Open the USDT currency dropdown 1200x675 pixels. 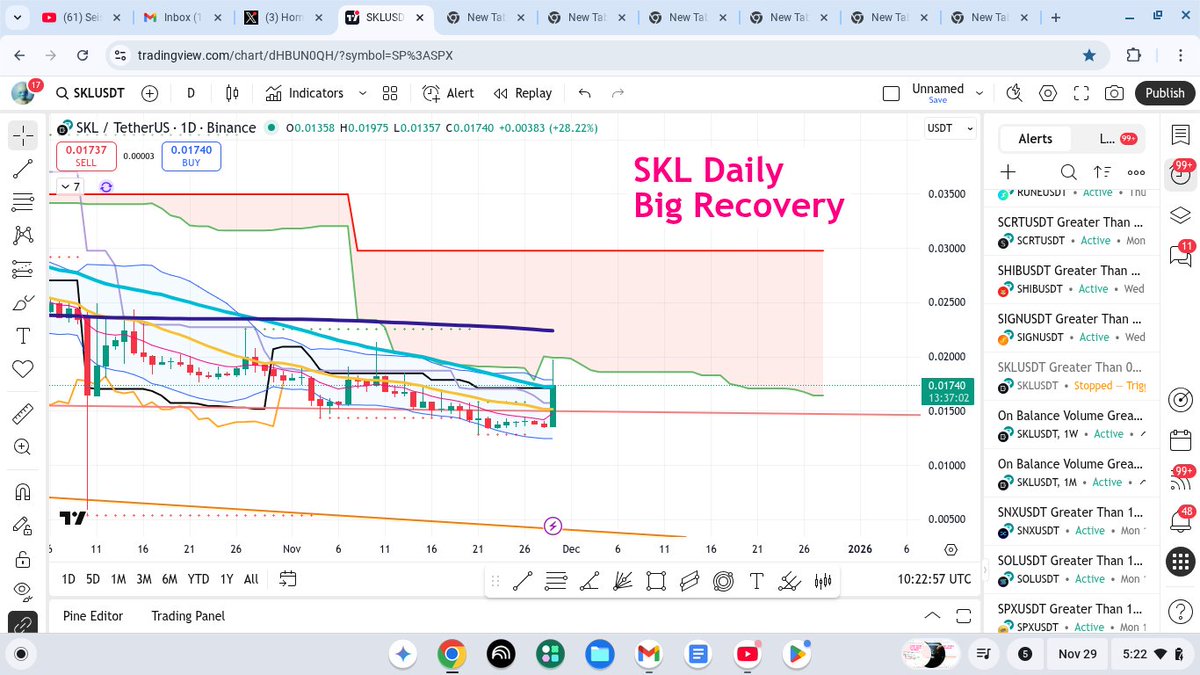click(x=950, y=128)
